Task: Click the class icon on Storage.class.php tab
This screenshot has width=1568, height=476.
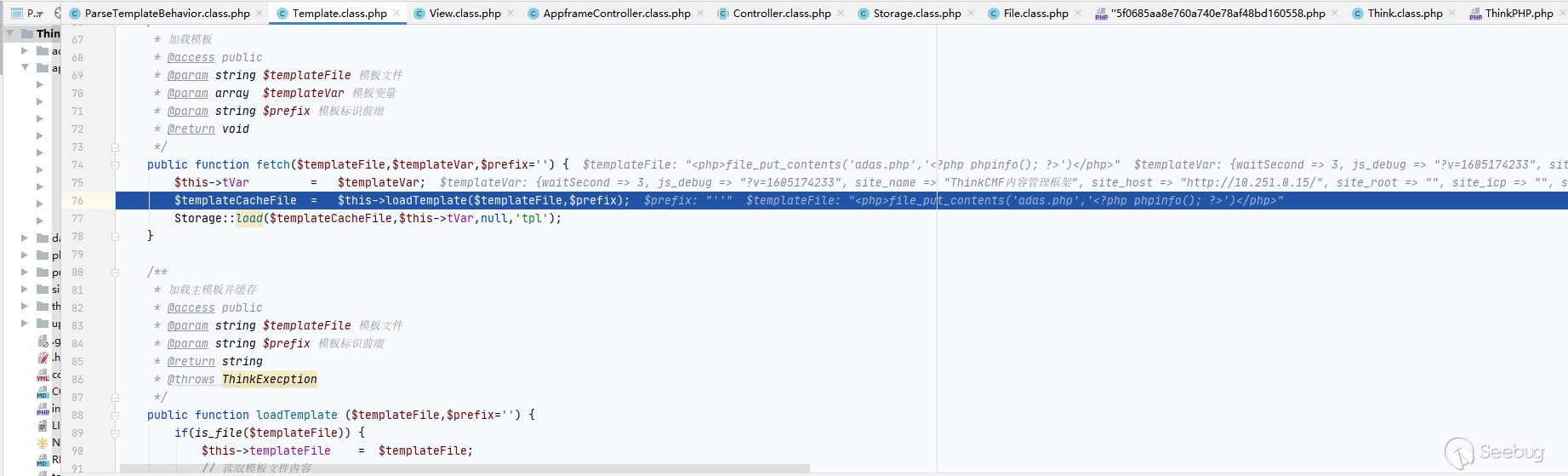Action: pos(864,14)
